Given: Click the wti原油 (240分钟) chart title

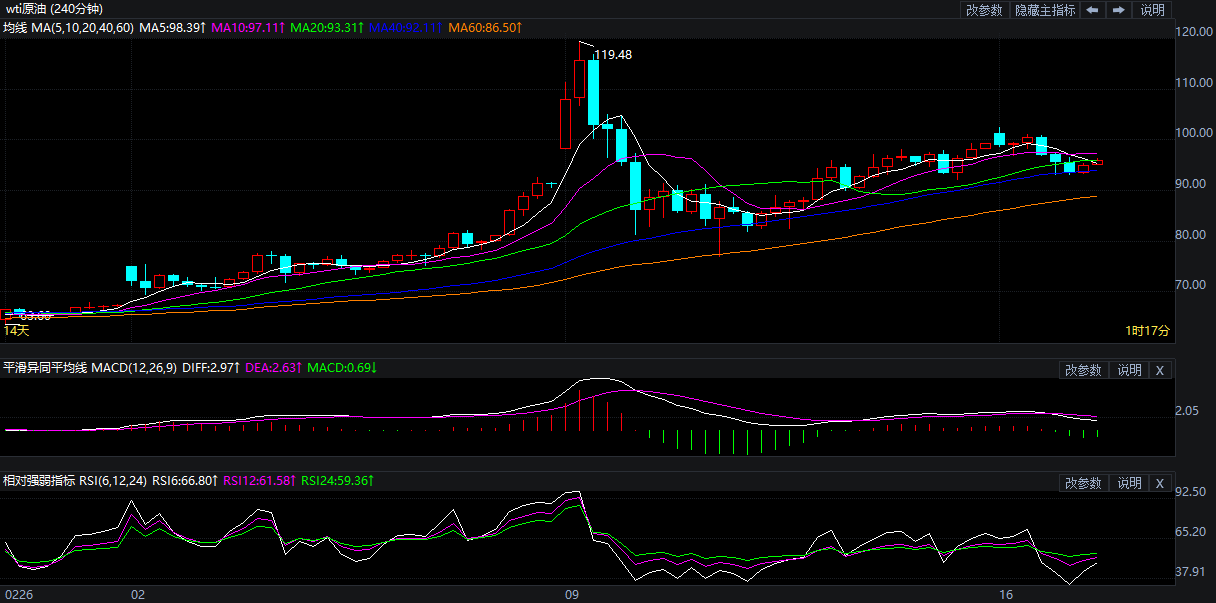Looking at the screenshot, I should pos(49,9).
